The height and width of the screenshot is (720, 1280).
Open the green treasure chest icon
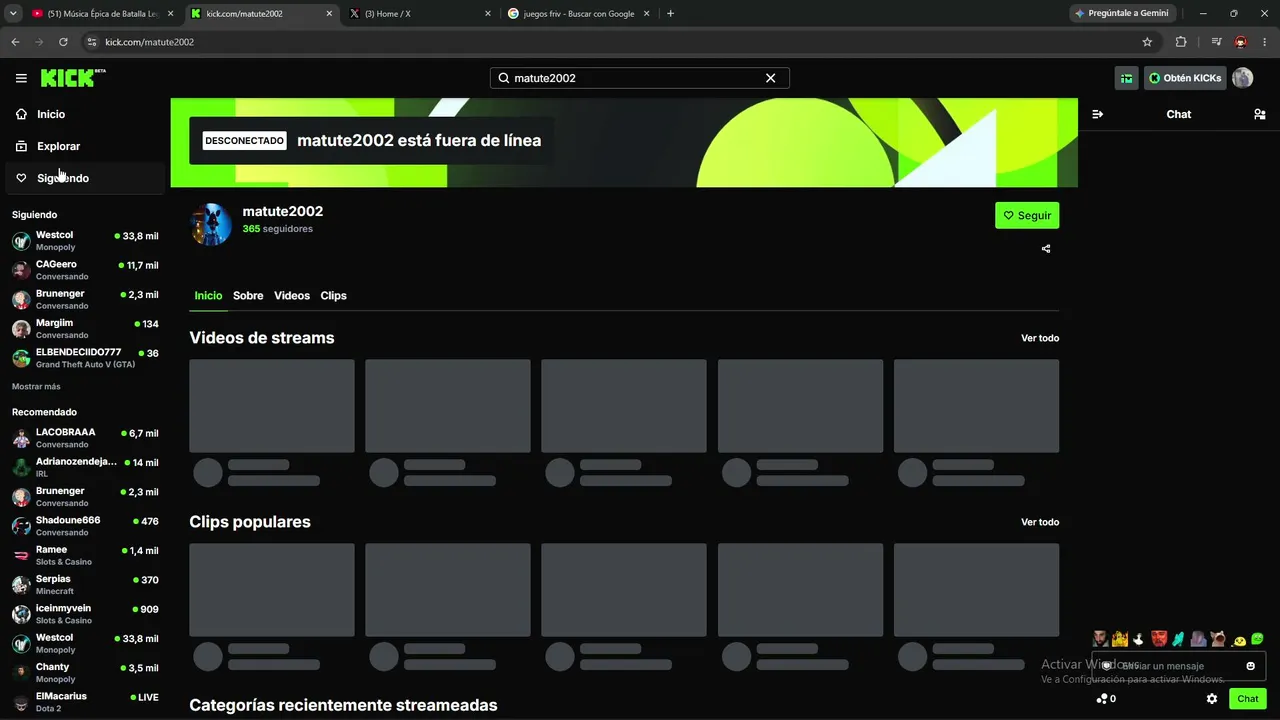1127,78
